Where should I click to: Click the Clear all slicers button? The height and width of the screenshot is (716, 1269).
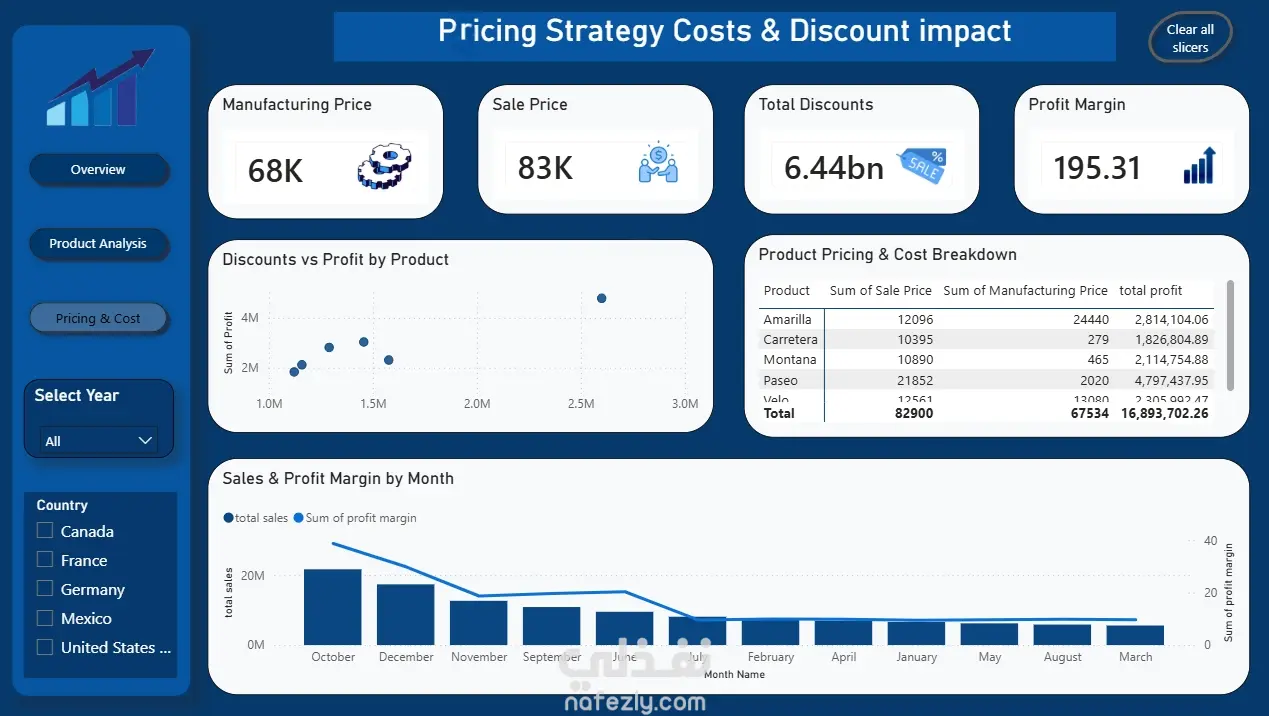(1190, 39)
